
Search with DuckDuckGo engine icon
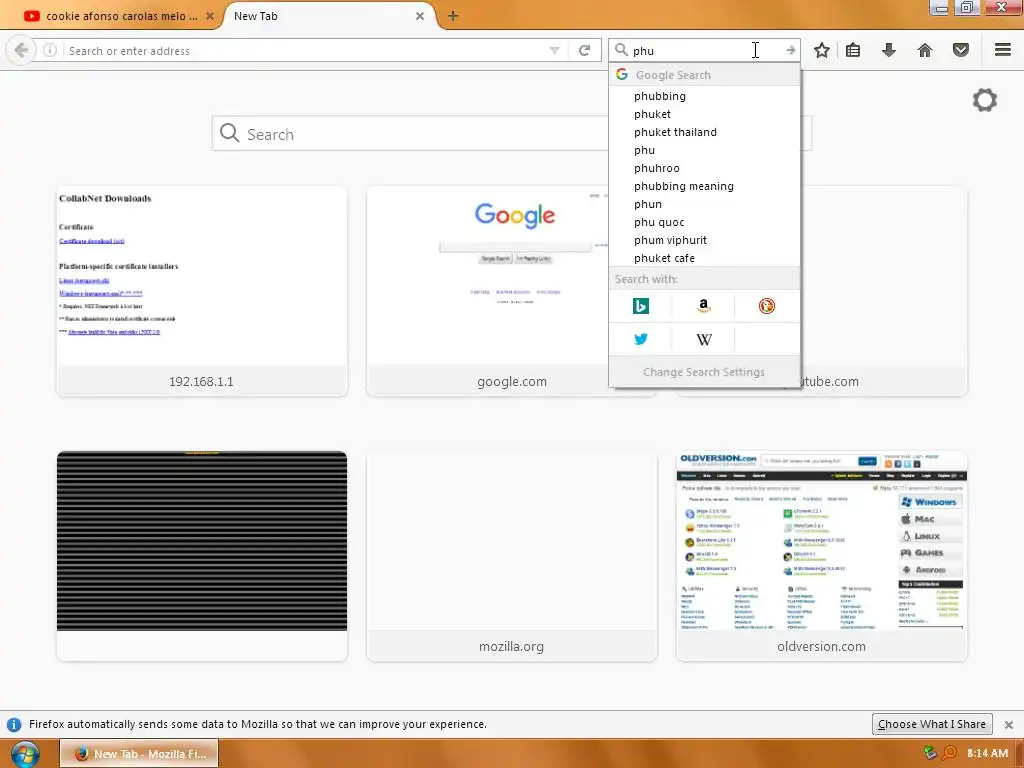767,306
